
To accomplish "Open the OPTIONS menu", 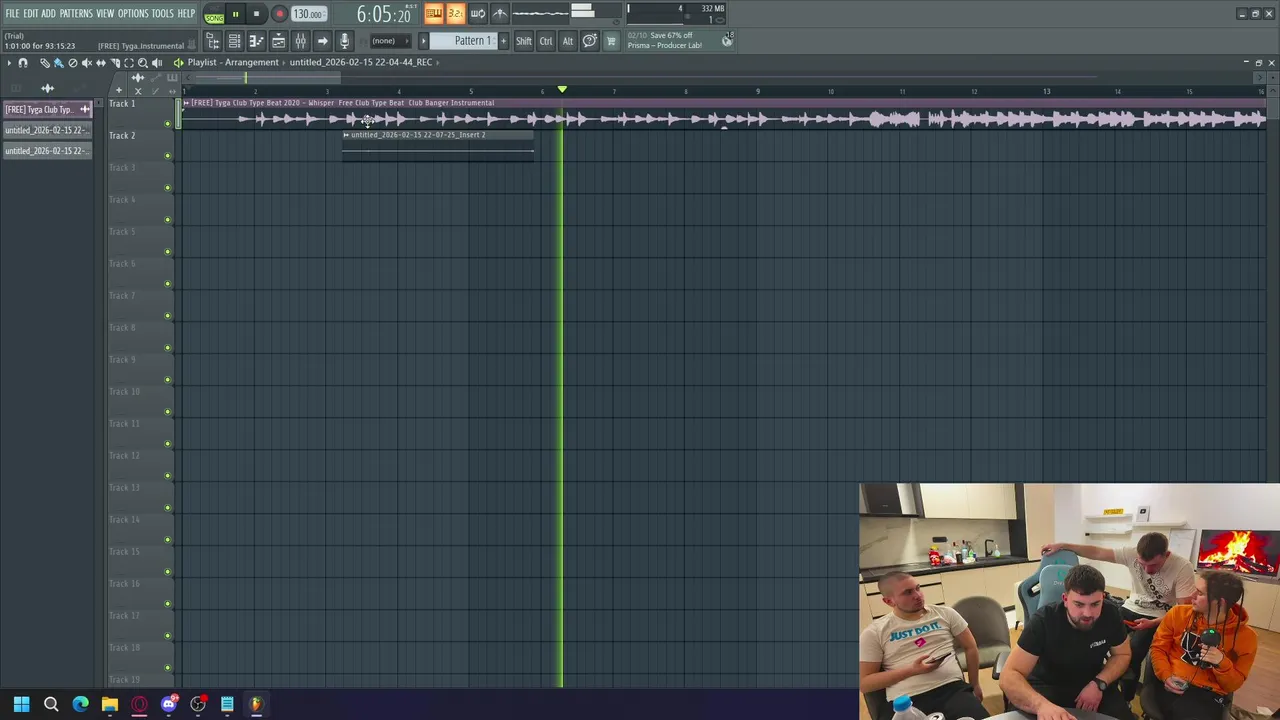I will 133,13.
